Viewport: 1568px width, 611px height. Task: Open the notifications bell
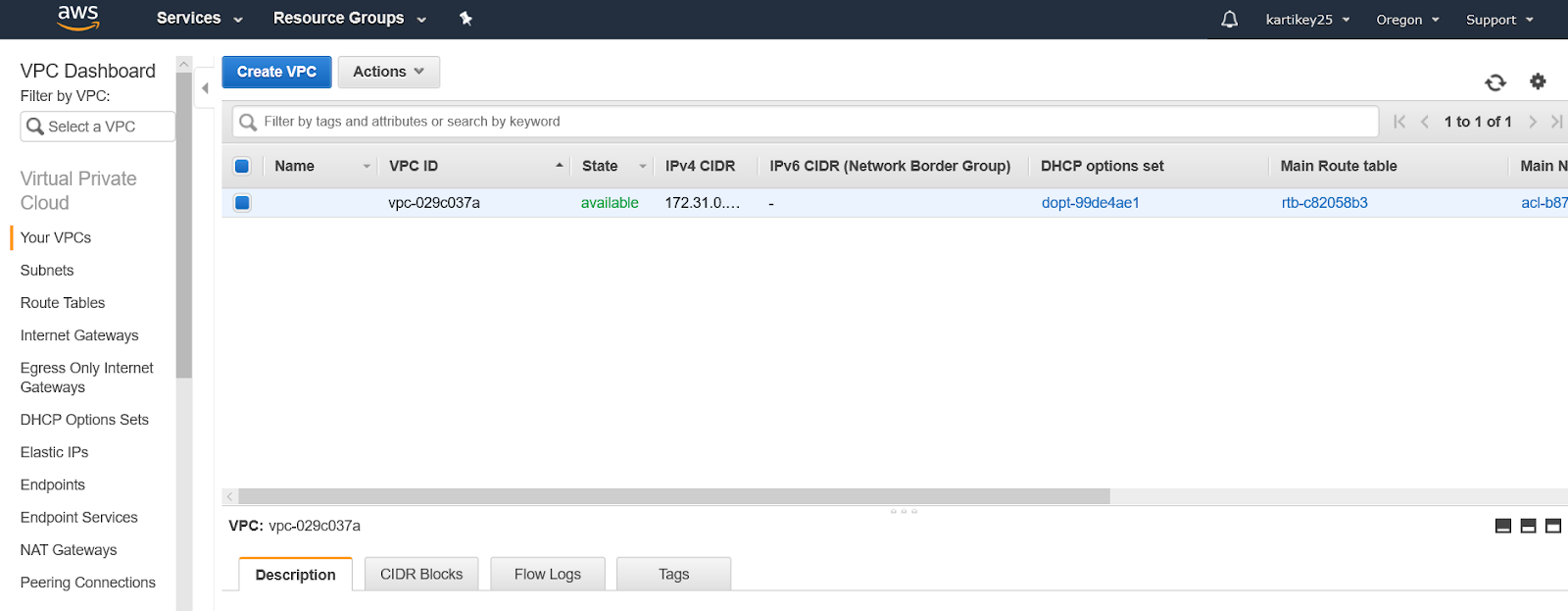(1229, 19)
